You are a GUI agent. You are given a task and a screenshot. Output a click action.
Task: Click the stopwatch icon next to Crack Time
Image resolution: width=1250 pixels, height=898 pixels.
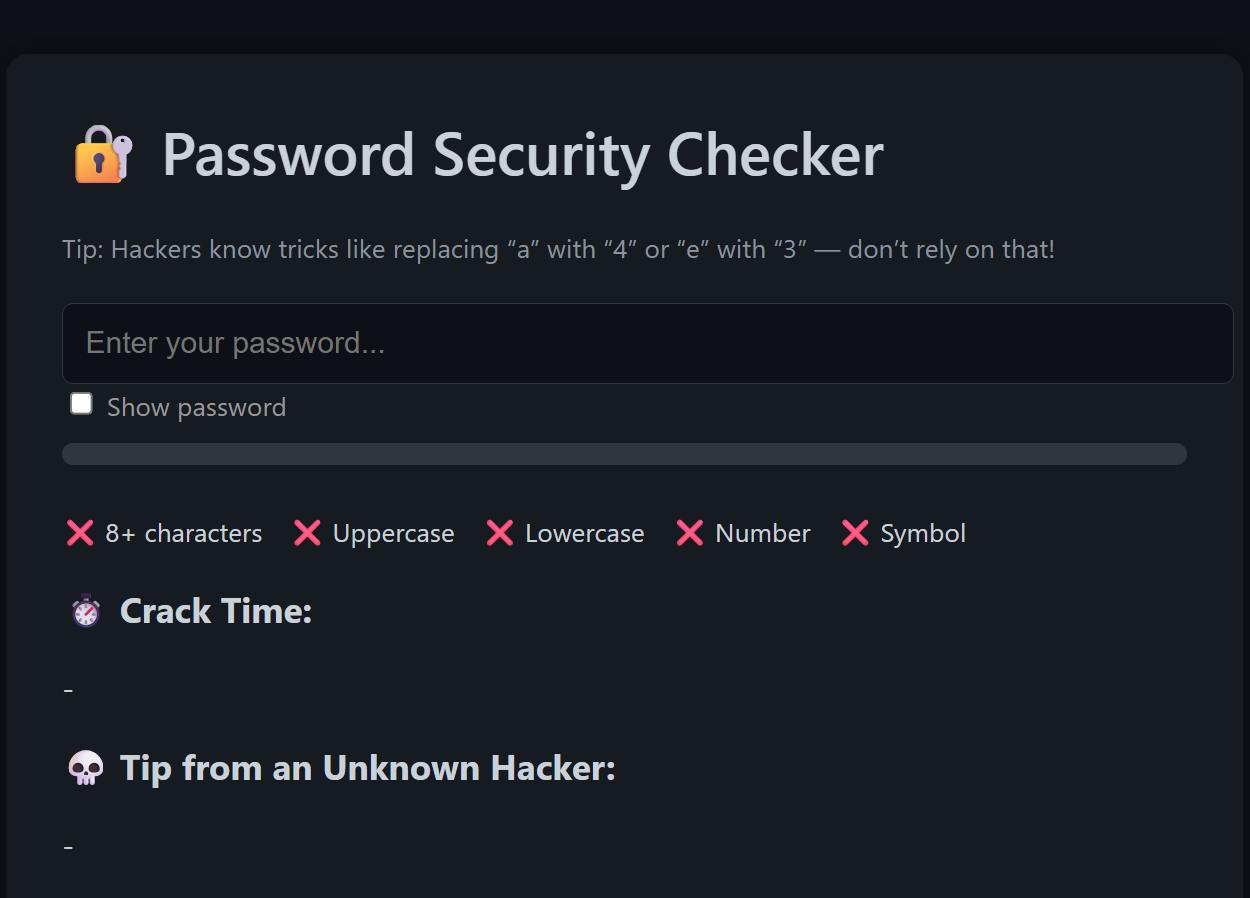point(85,610)
